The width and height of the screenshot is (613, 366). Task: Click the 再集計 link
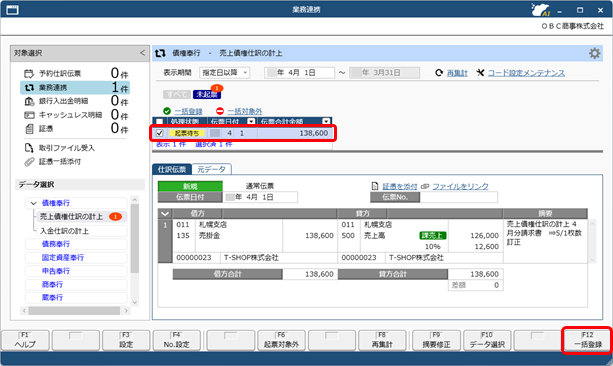[x=457, y=73]
